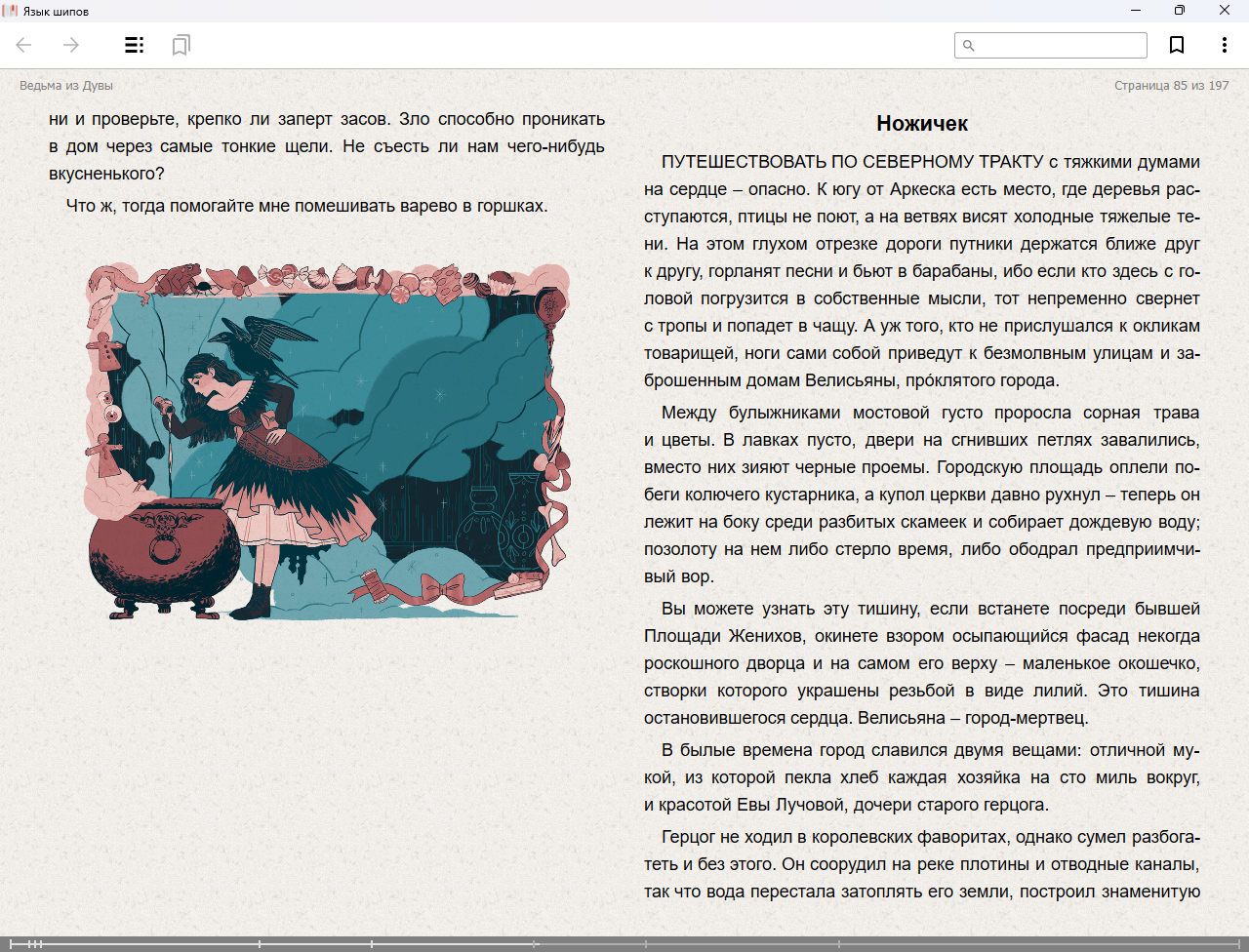Viewport: 1249px width, 952px height.
Task: Close the Язык шипов window
Action: (x=1225, y=11)
